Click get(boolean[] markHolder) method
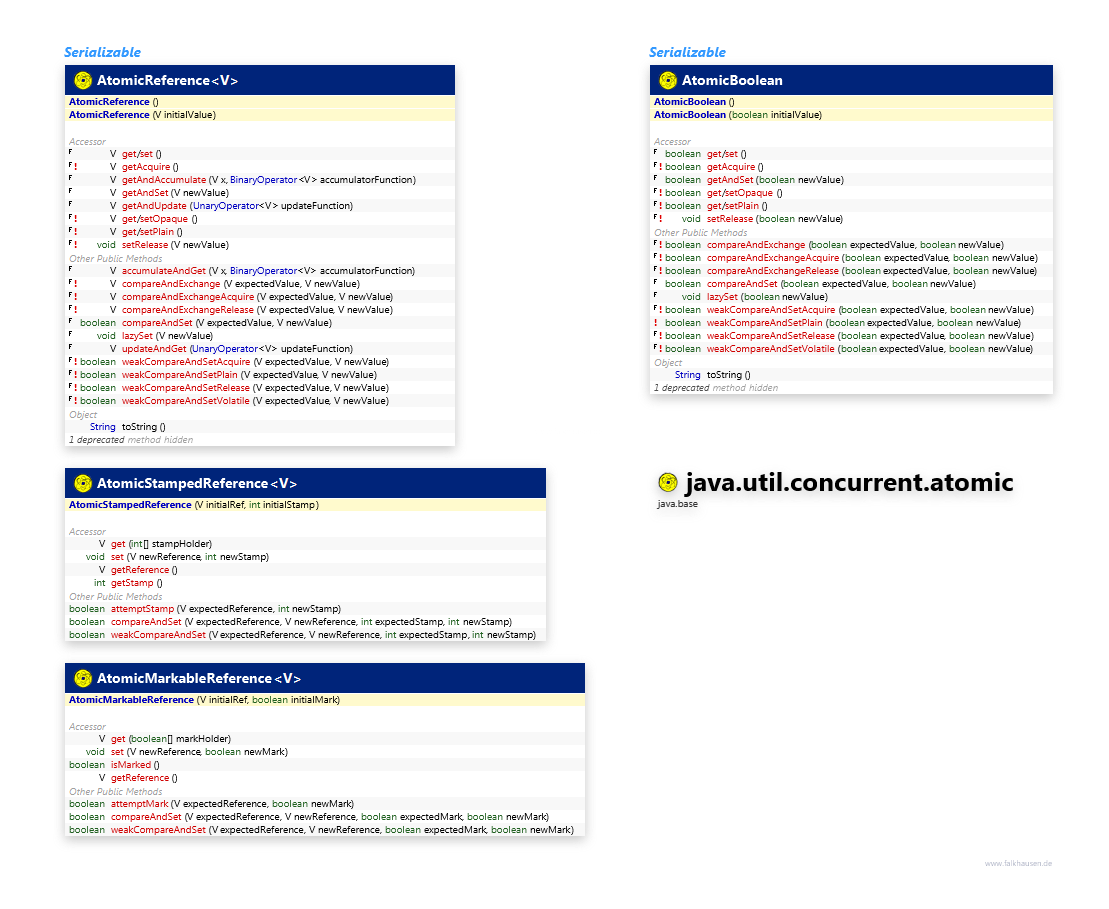The height and width of the screenshot is (909, 1109). pos(171,739)
